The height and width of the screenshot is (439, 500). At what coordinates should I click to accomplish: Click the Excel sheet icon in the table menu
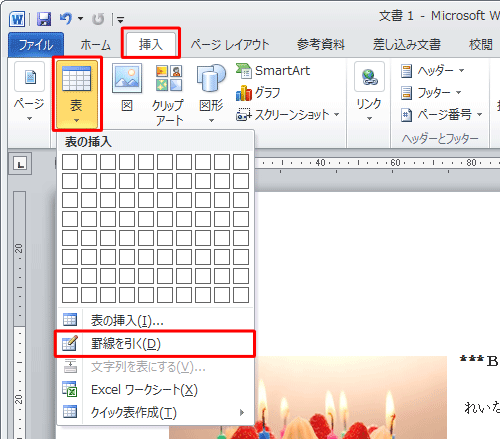click(x=70, y=389)
